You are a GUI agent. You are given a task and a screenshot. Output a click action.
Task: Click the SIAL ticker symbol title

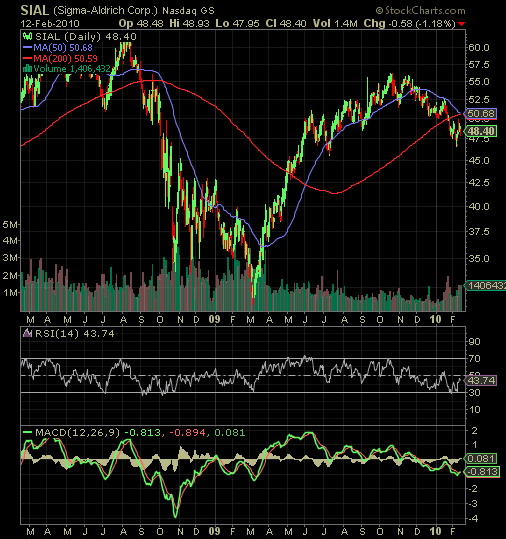click(x=34, y=10)
